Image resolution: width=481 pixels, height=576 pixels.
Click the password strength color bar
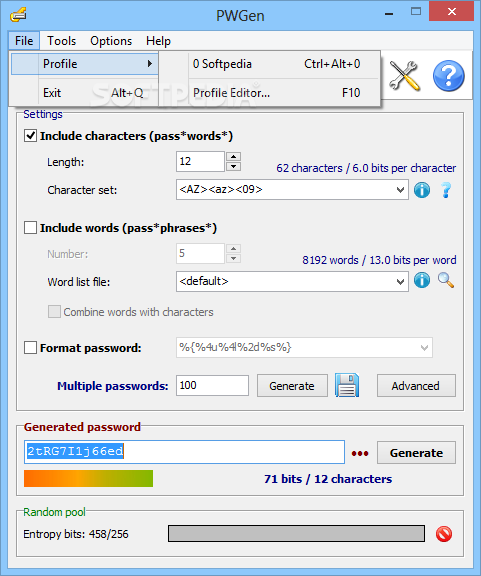pyautogui.click(x=88, y=478)
